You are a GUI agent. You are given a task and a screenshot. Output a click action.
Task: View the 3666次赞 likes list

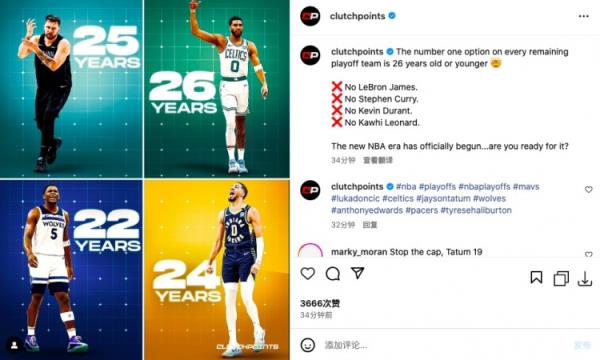(320, 303)
